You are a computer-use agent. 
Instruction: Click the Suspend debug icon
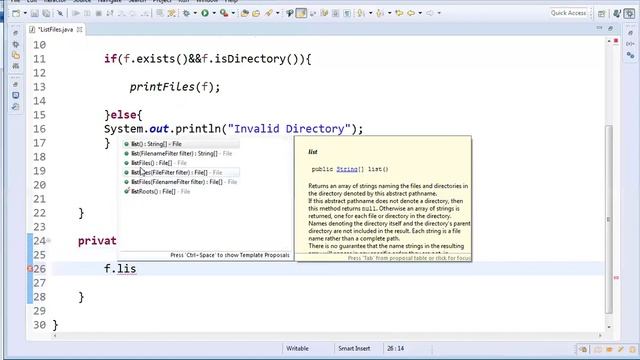coord(87,13)
